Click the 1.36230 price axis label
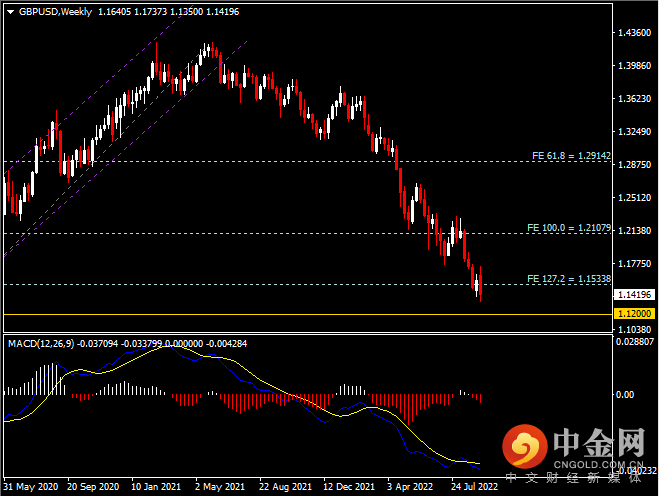Viewport: 659px width, 496px height. coord(635,99)
